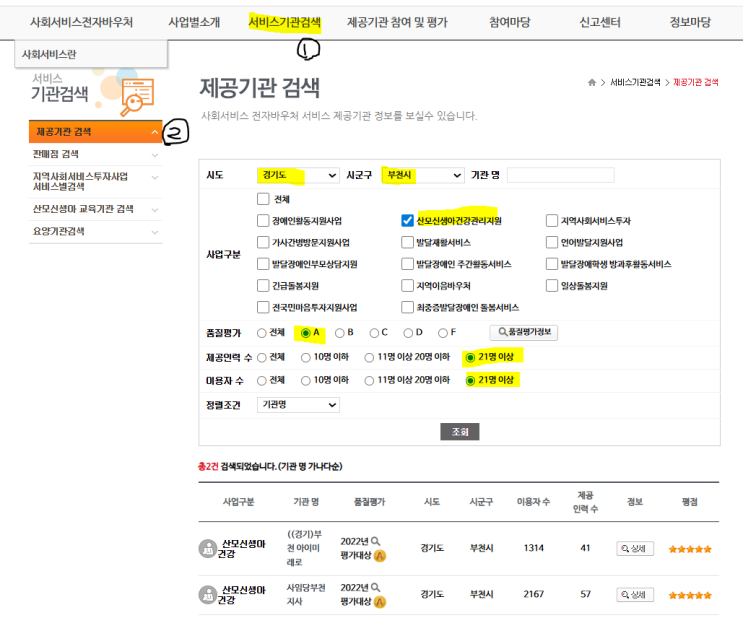Expand 산모신생아 교육기관 검색 chevron
The image size is (743, 636).
click(x=154, y=209)
